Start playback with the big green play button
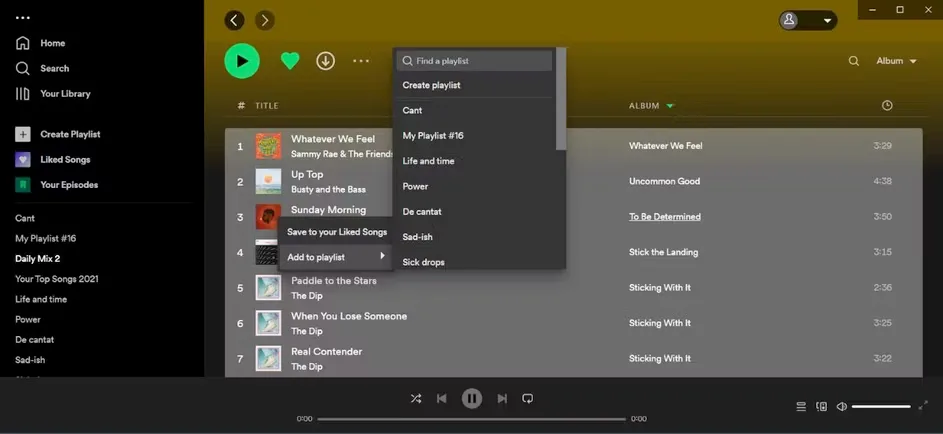 [x=242, y=61]
